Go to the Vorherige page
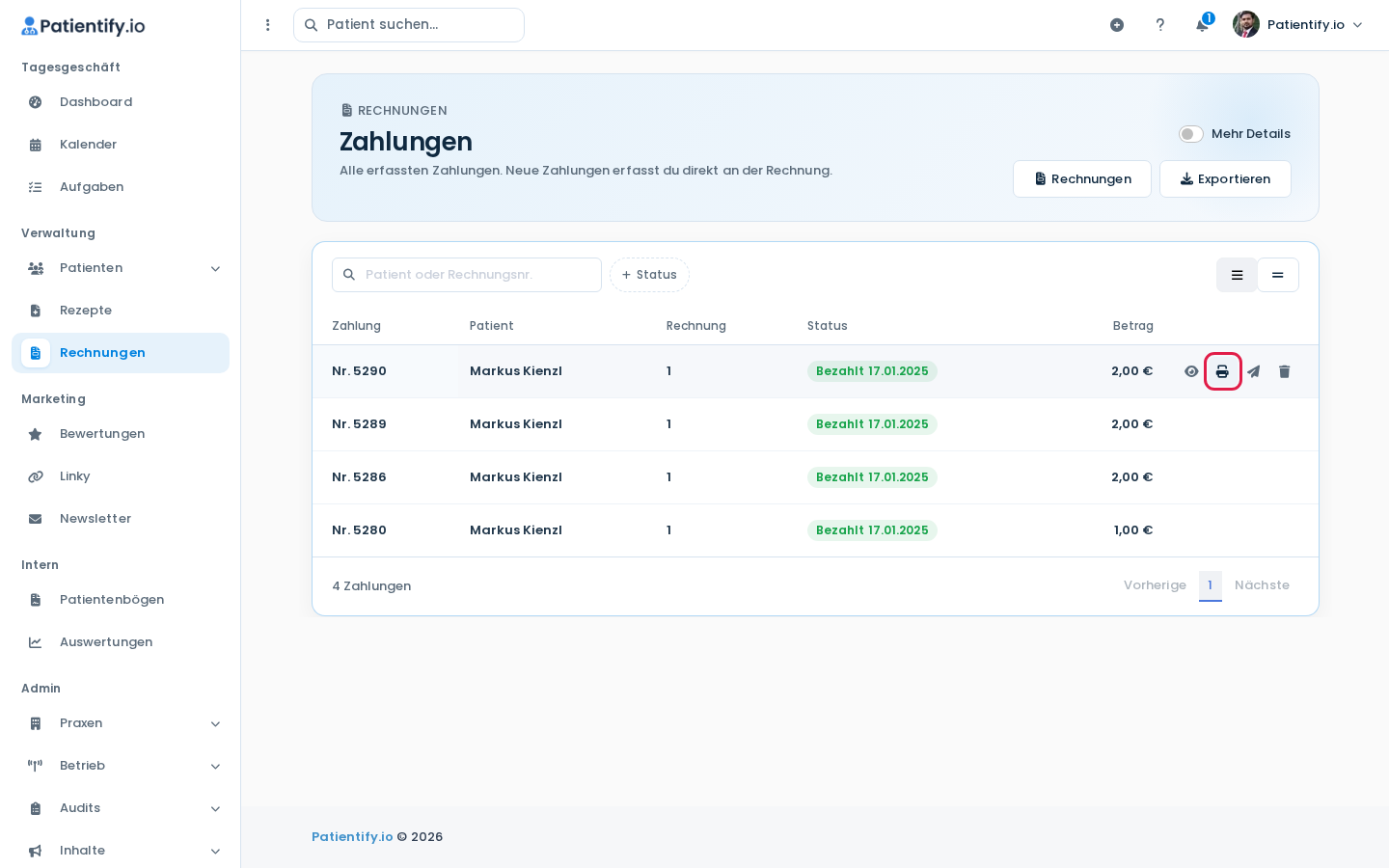 coord(1155,585)
